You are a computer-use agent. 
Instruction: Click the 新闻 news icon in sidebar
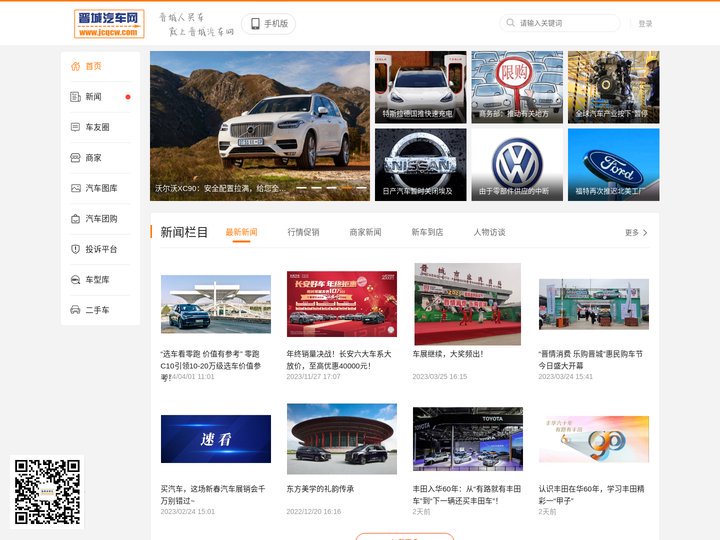(75, 97)
